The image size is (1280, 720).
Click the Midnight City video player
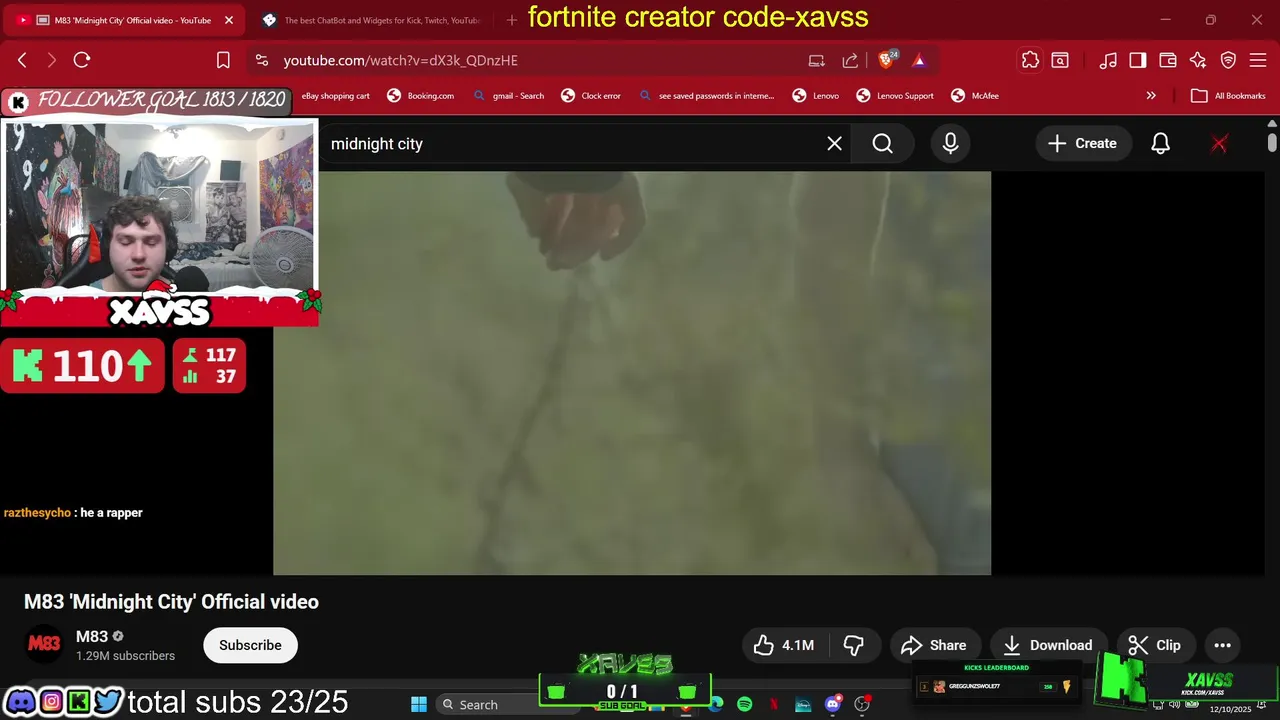(632, 373)
